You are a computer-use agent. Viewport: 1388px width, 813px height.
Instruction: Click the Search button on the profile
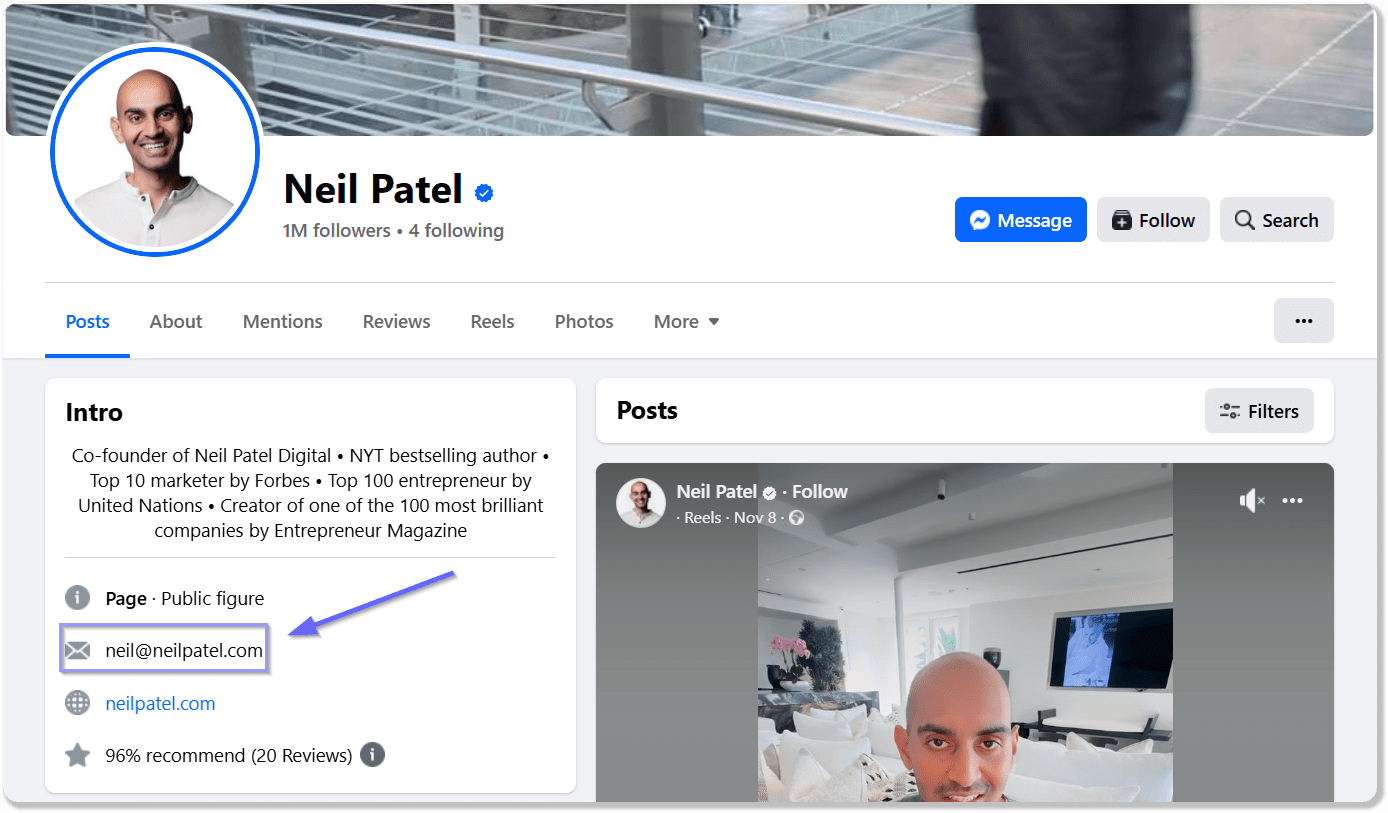point(1277,220)
